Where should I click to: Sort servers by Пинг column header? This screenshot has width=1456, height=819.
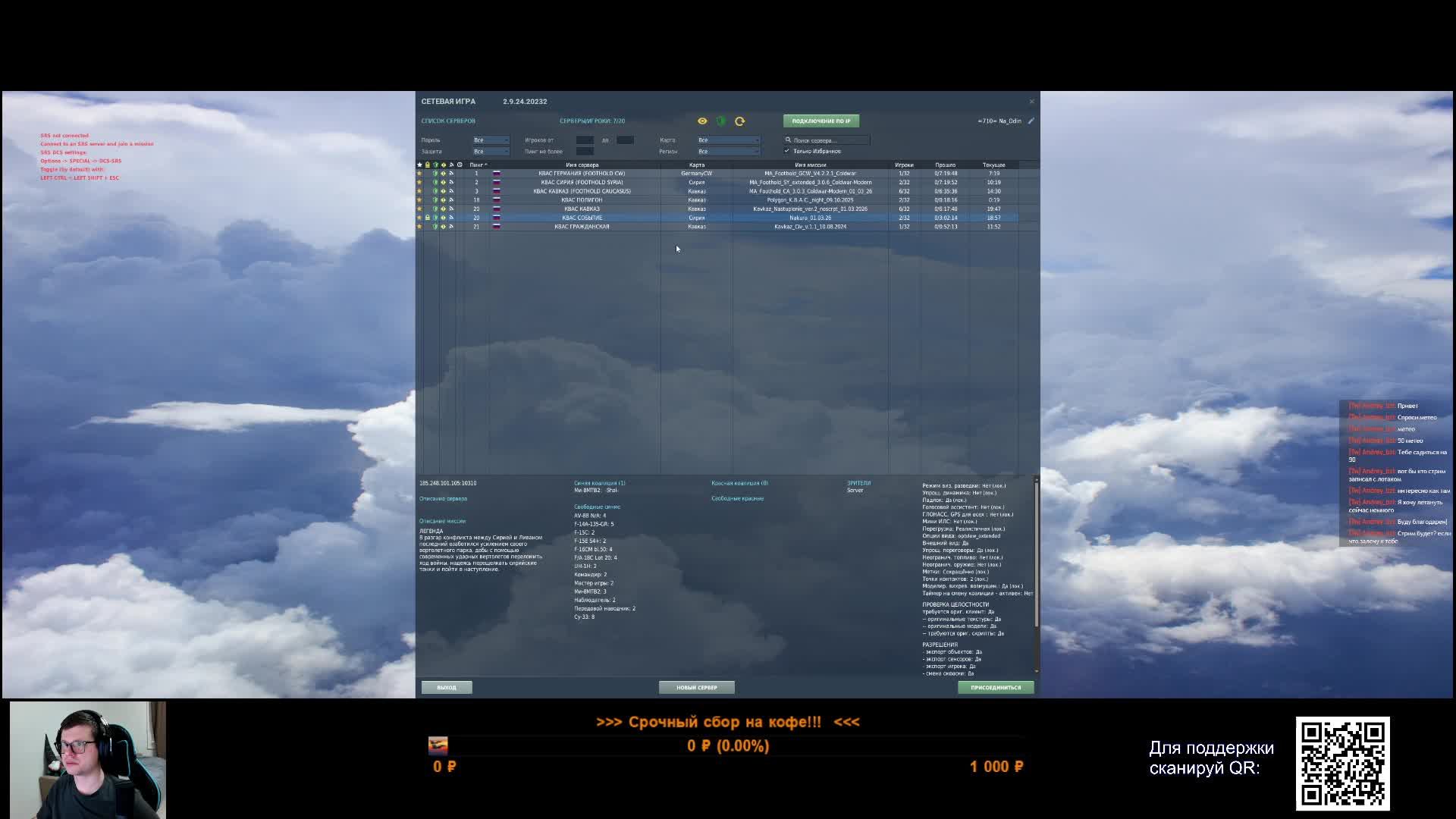pyautogui.click(x=476, y=165)
